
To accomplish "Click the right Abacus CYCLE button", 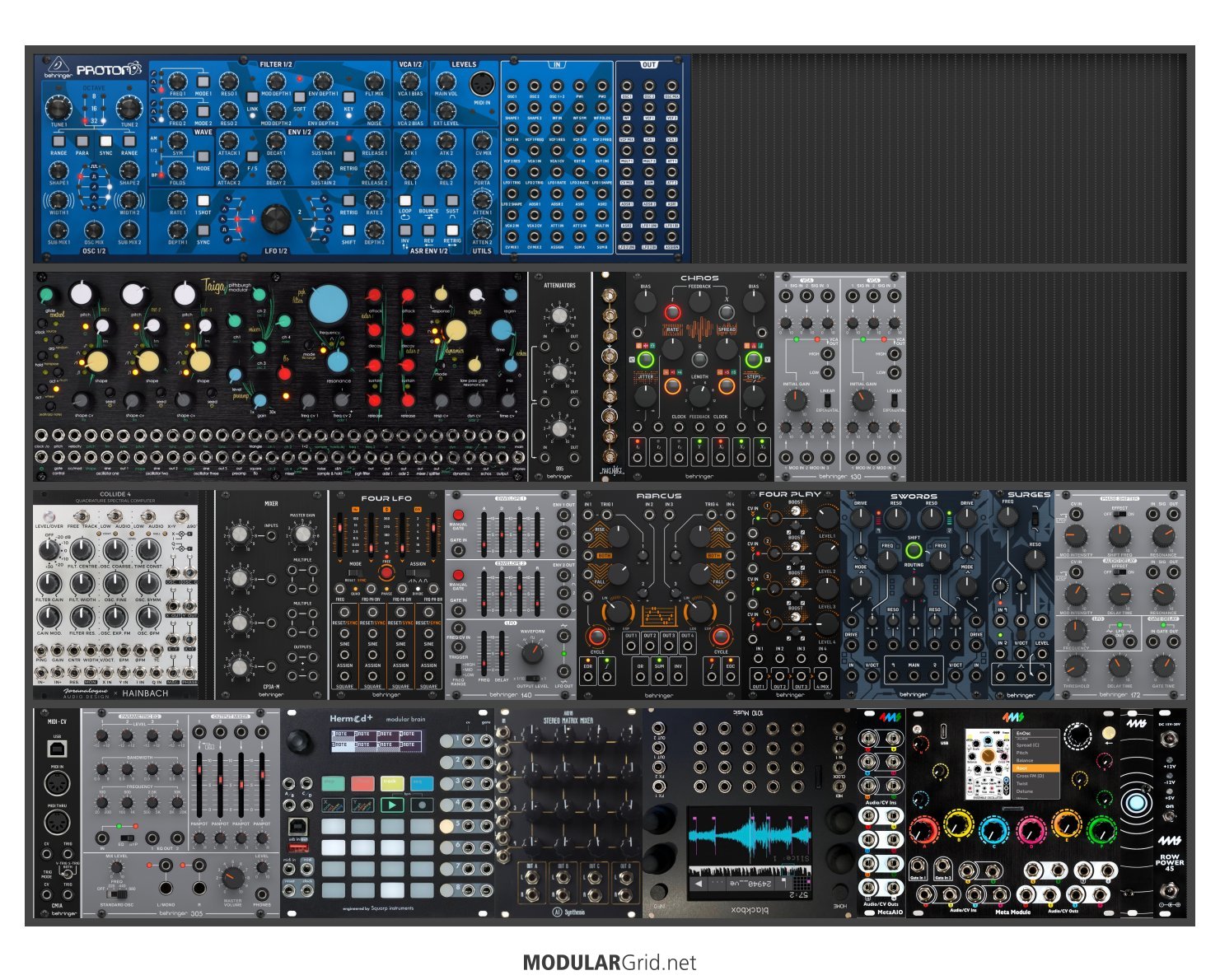I will coord(721,637).
